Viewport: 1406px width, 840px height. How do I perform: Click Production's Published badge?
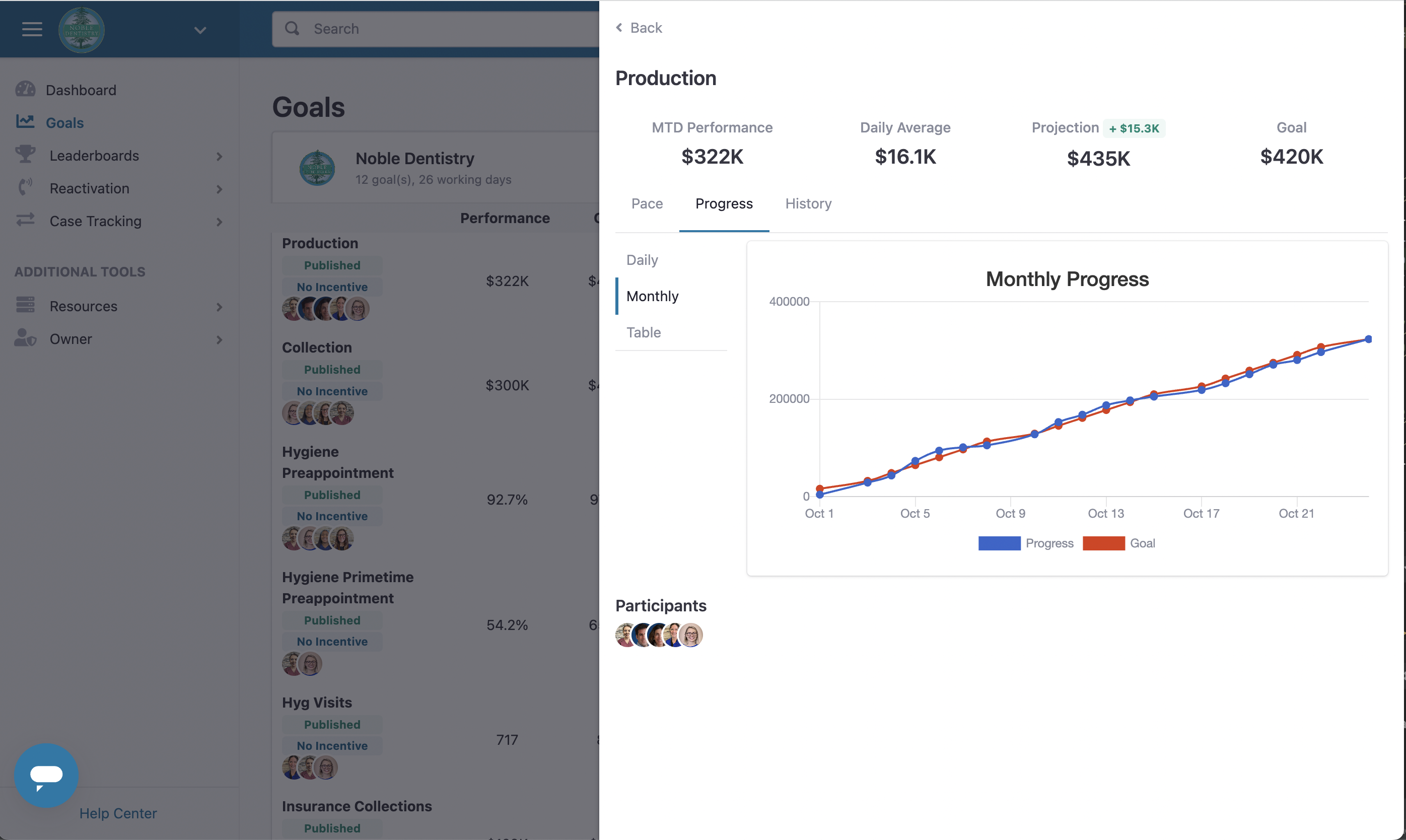pyautogui.click(x=332, y=265)
